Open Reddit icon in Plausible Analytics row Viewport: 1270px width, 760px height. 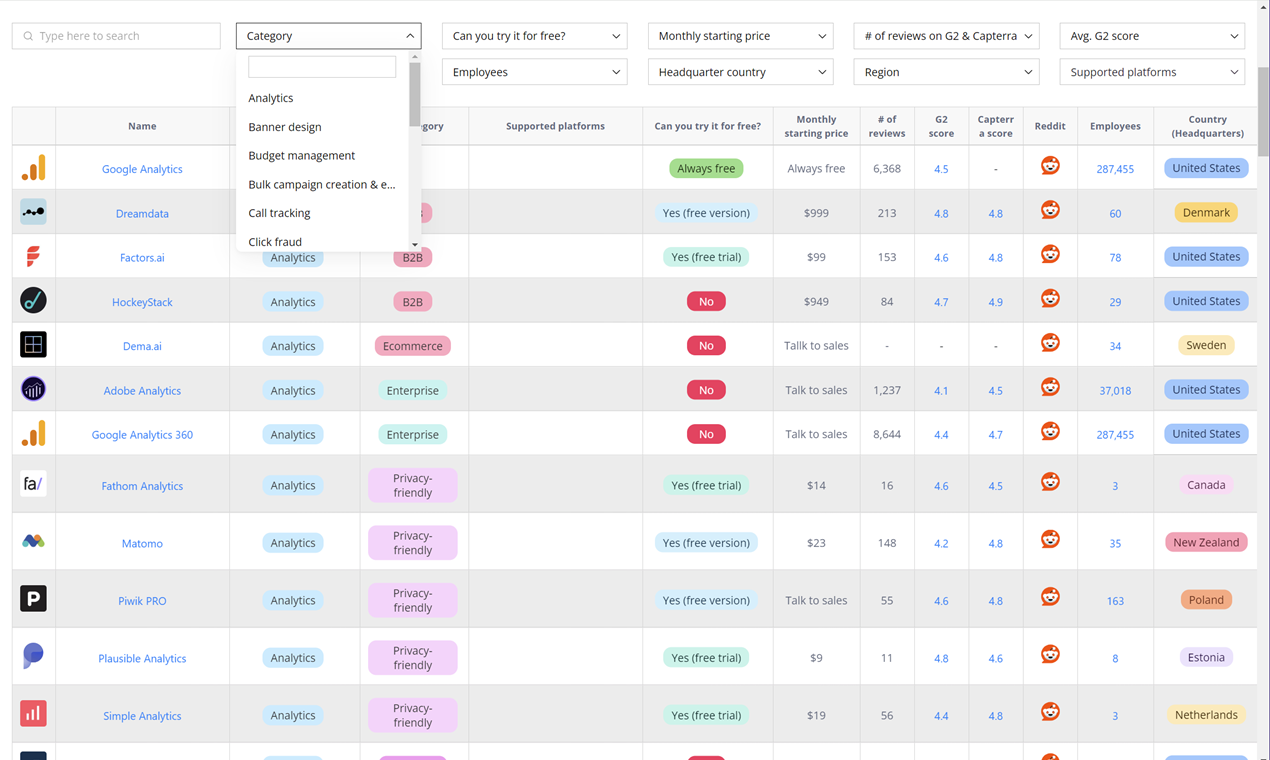[x=1050, y=655]
